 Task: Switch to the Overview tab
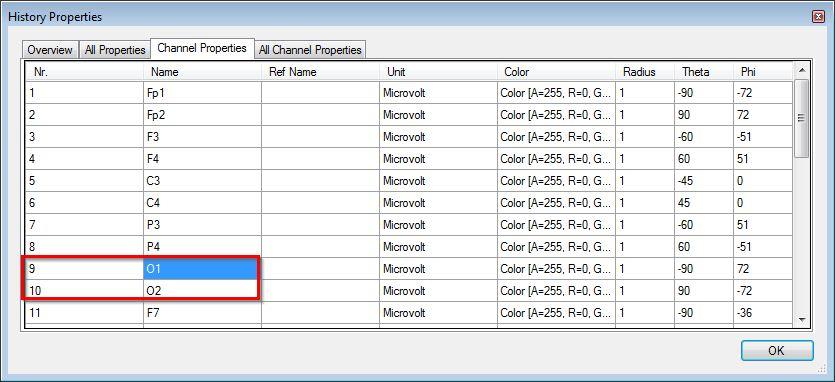click(50, 50)
